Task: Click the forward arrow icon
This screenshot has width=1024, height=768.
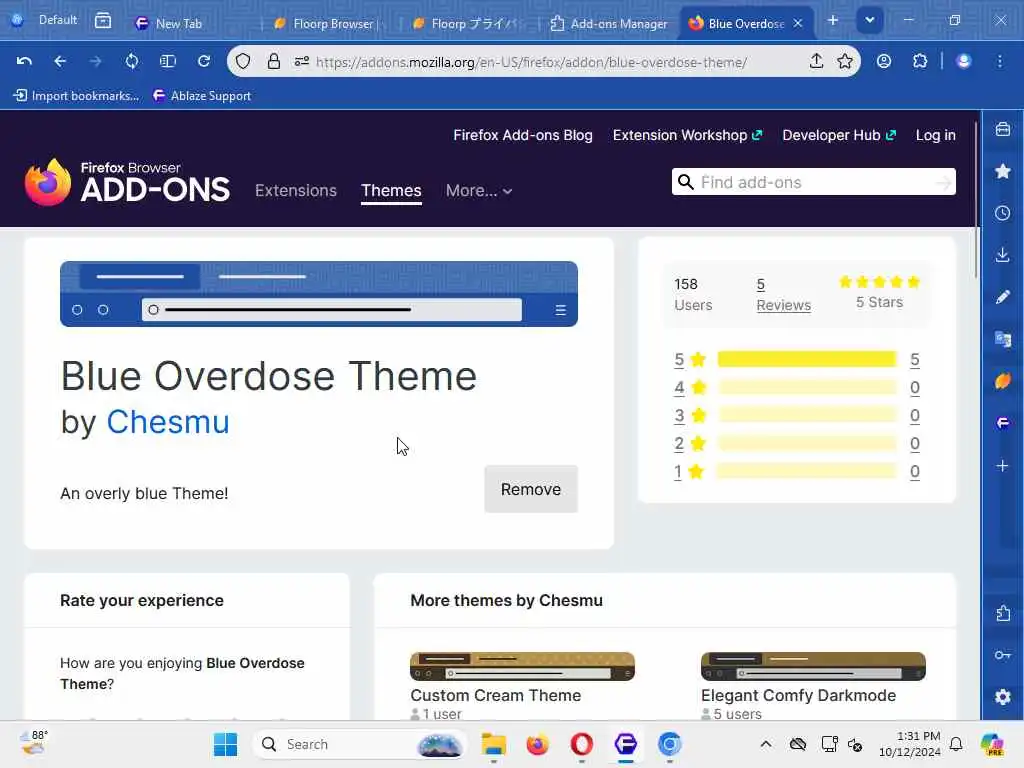Action: (x=95, y=61)
